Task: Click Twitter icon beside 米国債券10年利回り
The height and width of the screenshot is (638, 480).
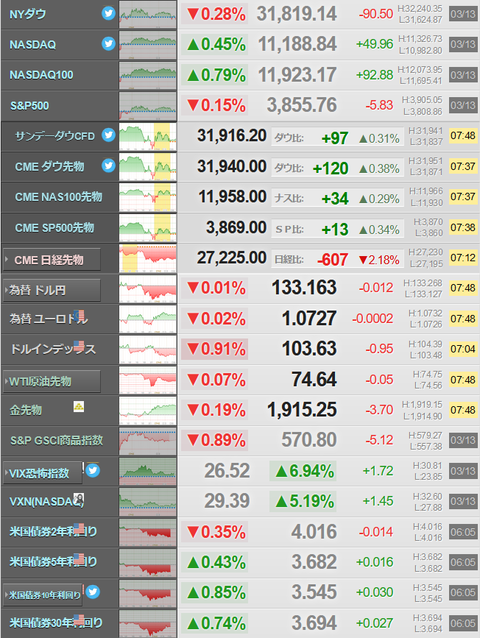Action: (93, 592)
